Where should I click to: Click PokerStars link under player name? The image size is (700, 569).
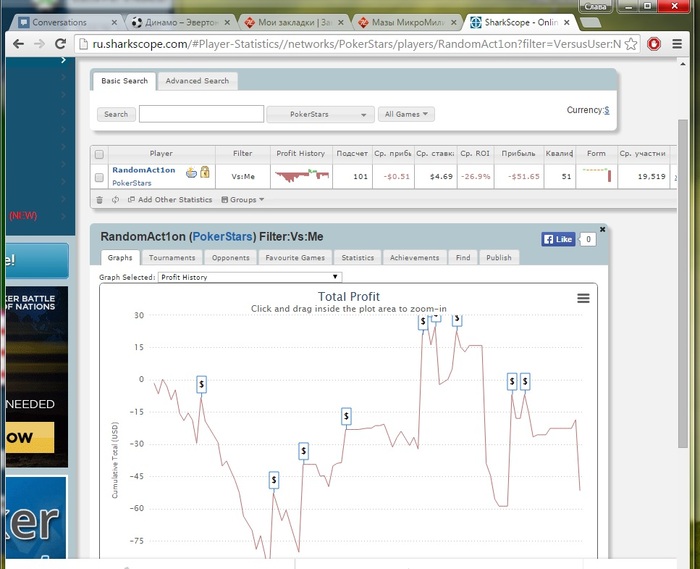[132, 183]
